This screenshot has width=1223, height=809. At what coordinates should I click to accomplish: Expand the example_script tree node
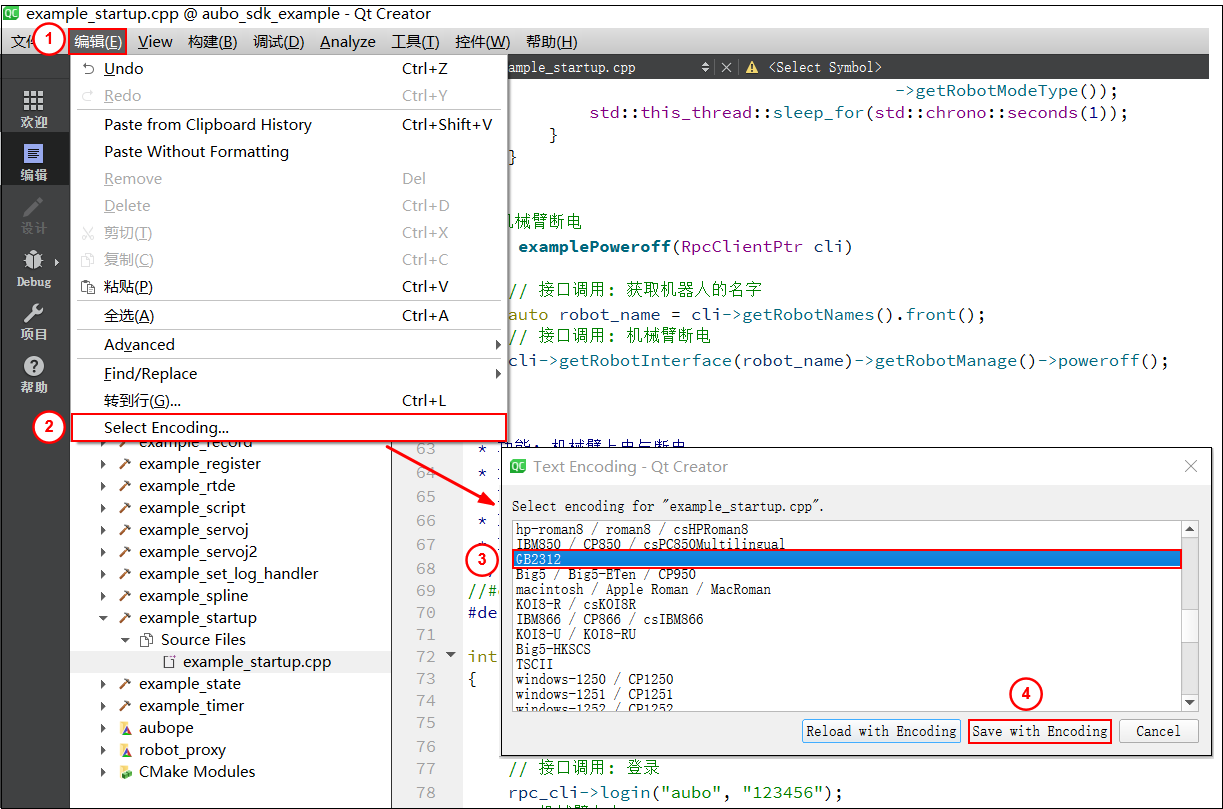pyautogui.click(x=104, y=508)
